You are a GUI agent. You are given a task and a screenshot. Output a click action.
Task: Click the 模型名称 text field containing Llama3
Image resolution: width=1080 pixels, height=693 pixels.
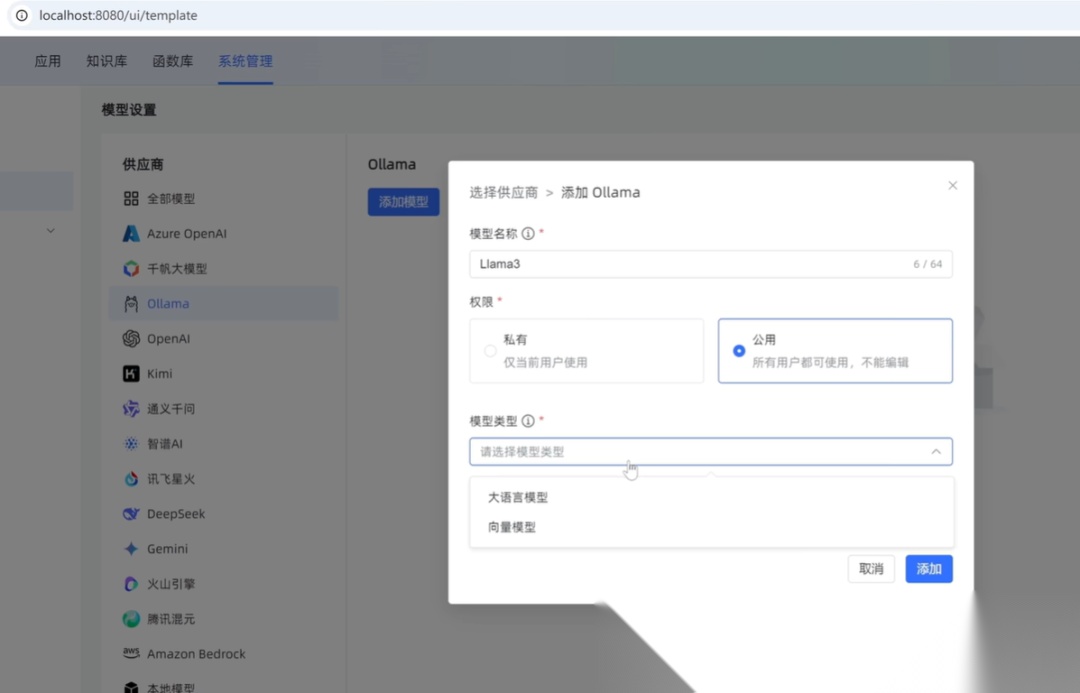pos(690,264)
